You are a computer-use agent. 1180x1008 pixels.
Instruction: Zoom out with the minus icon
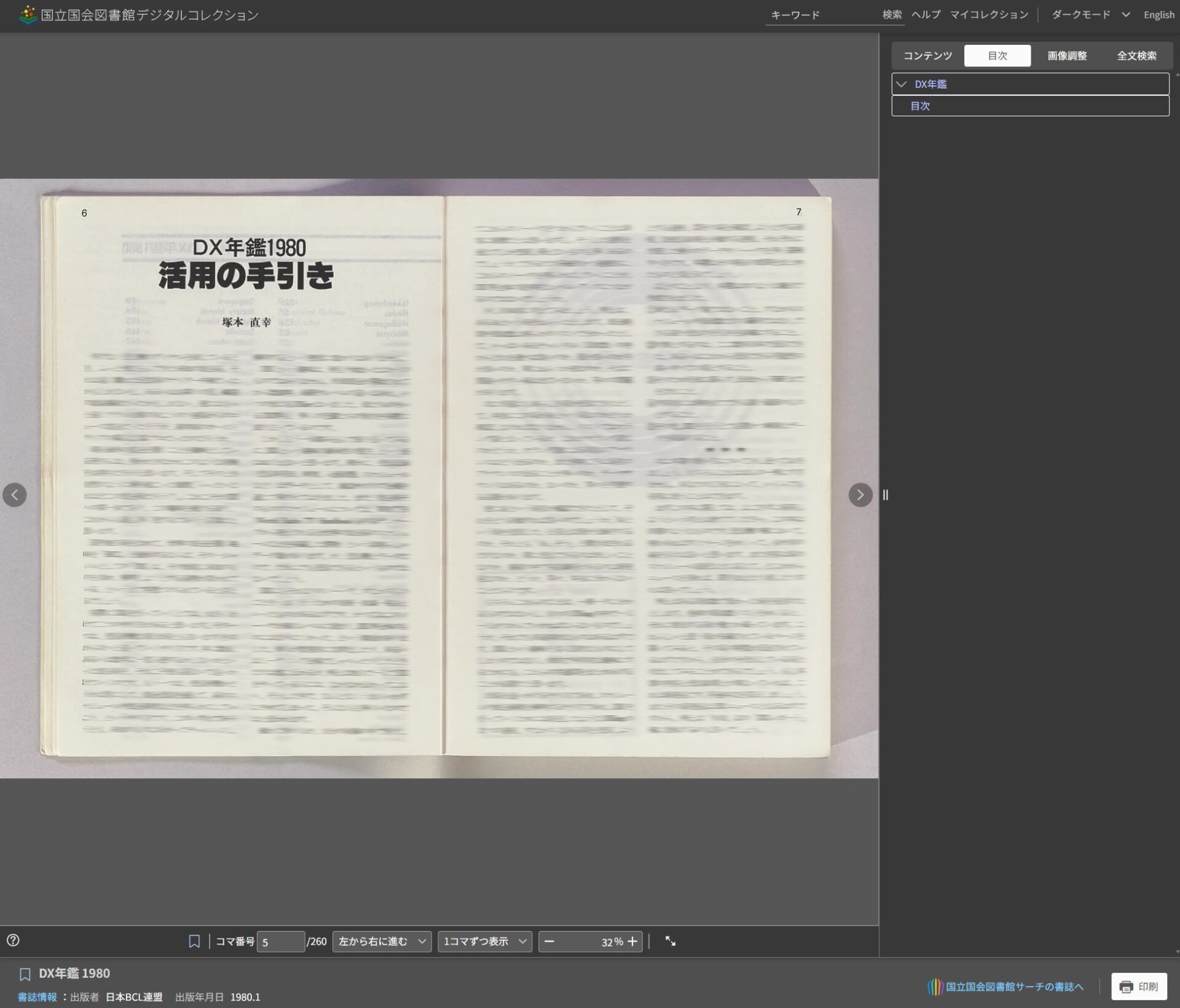549,942
